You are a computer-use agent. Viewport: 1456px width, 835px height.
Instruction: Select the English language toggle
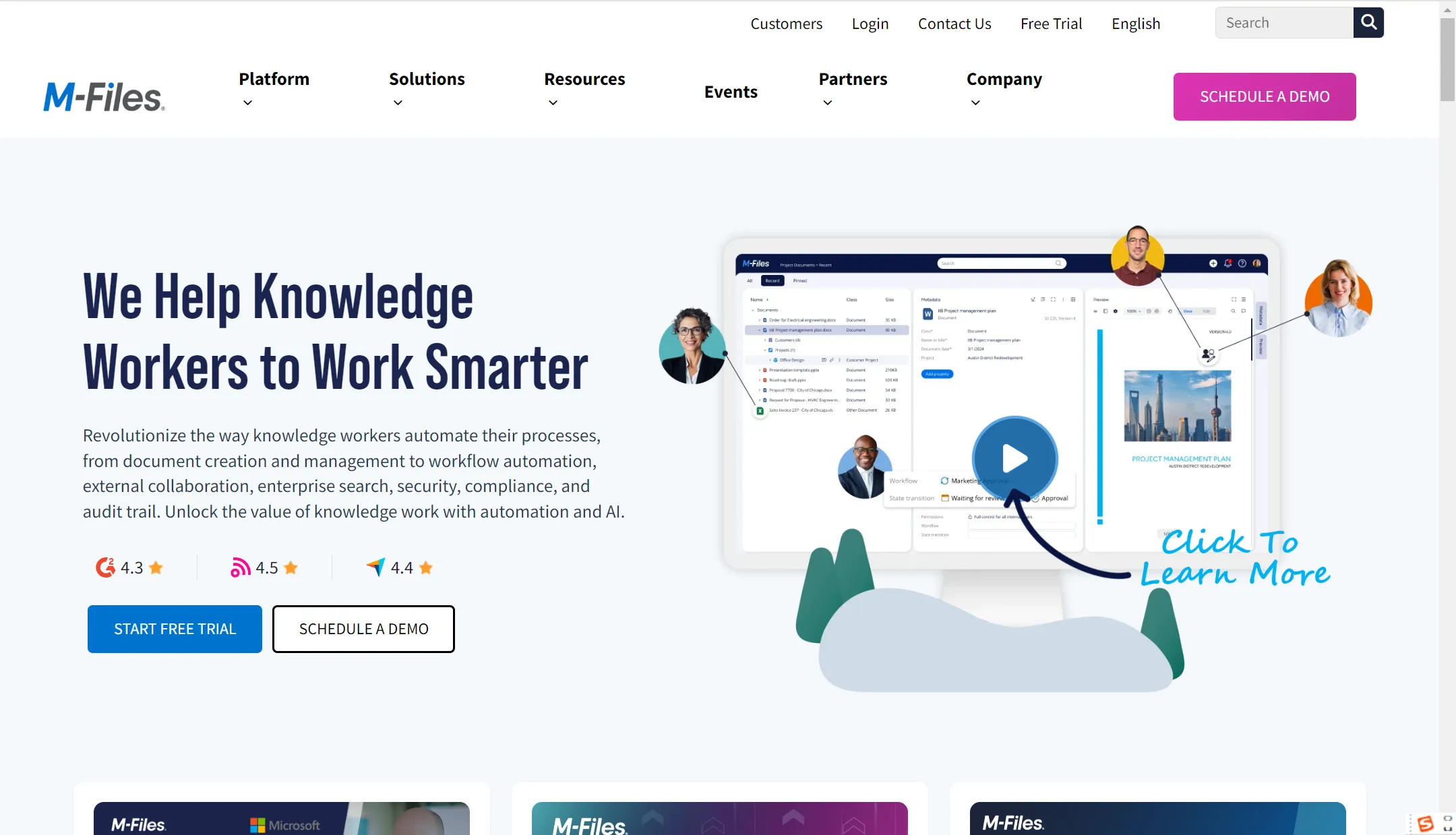1136,23
